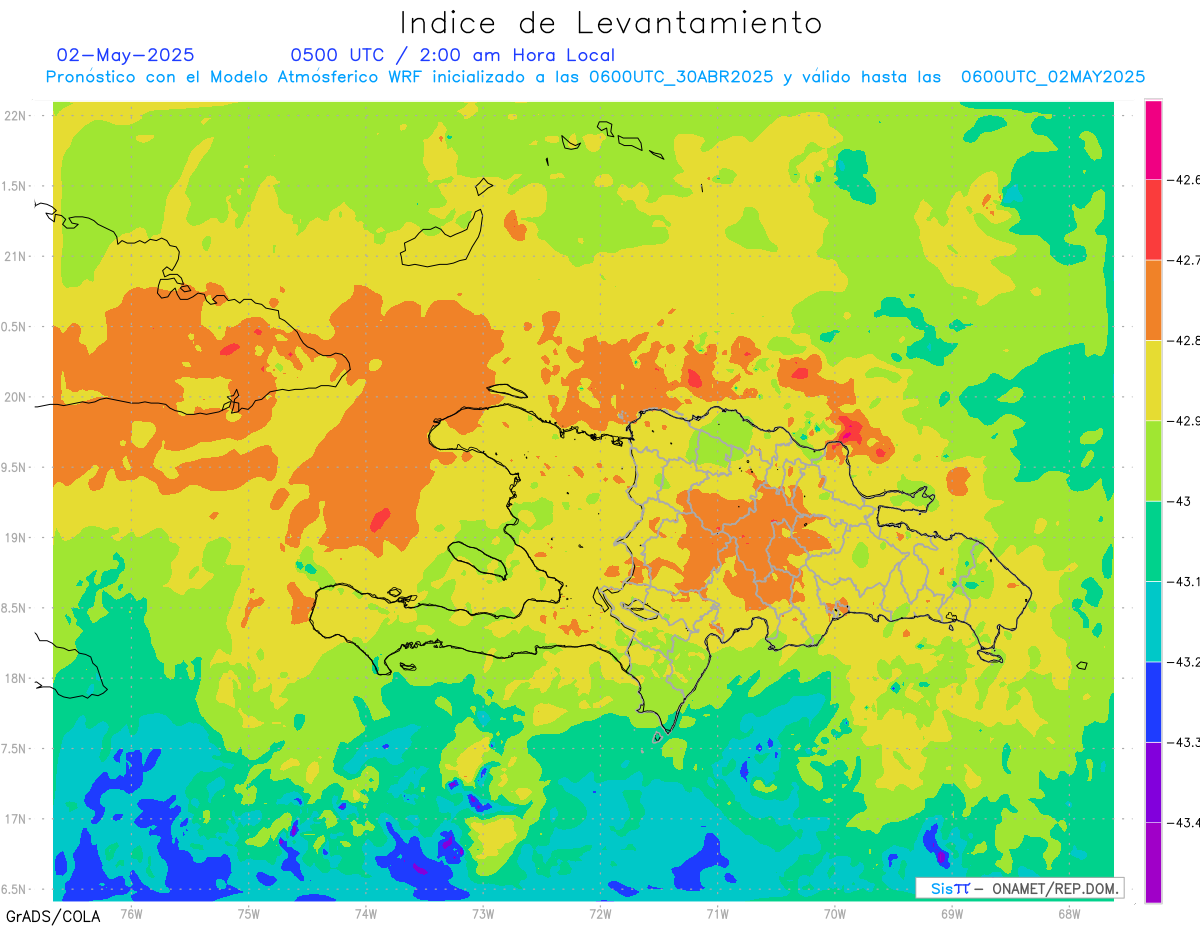Click the '1.5N' latitude label
Image resolution: width=1200 pixels, height=927 pixels.
[13, 186]
